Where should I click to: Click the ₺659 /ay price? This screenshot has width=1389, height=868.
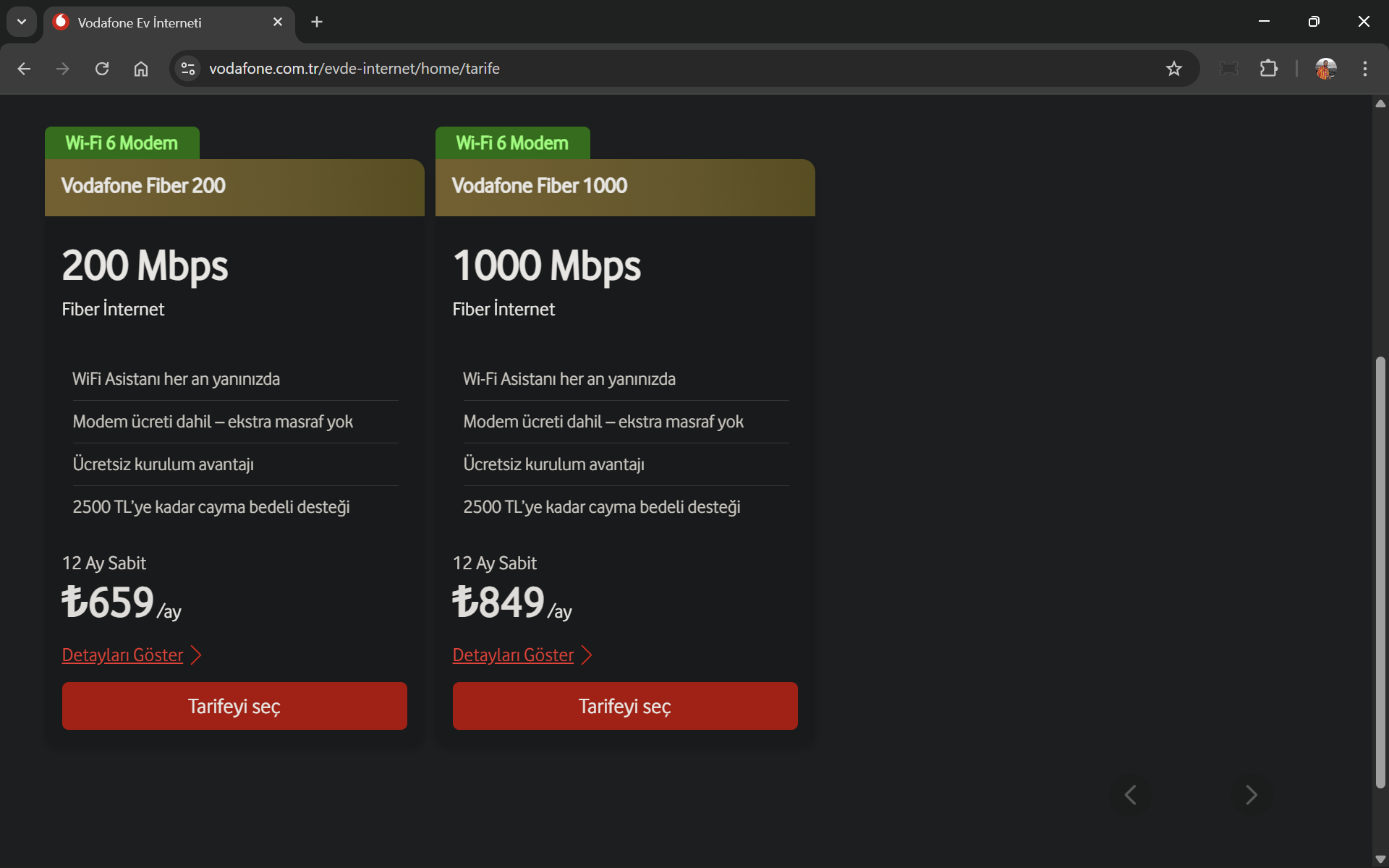(x=122, y=603)
